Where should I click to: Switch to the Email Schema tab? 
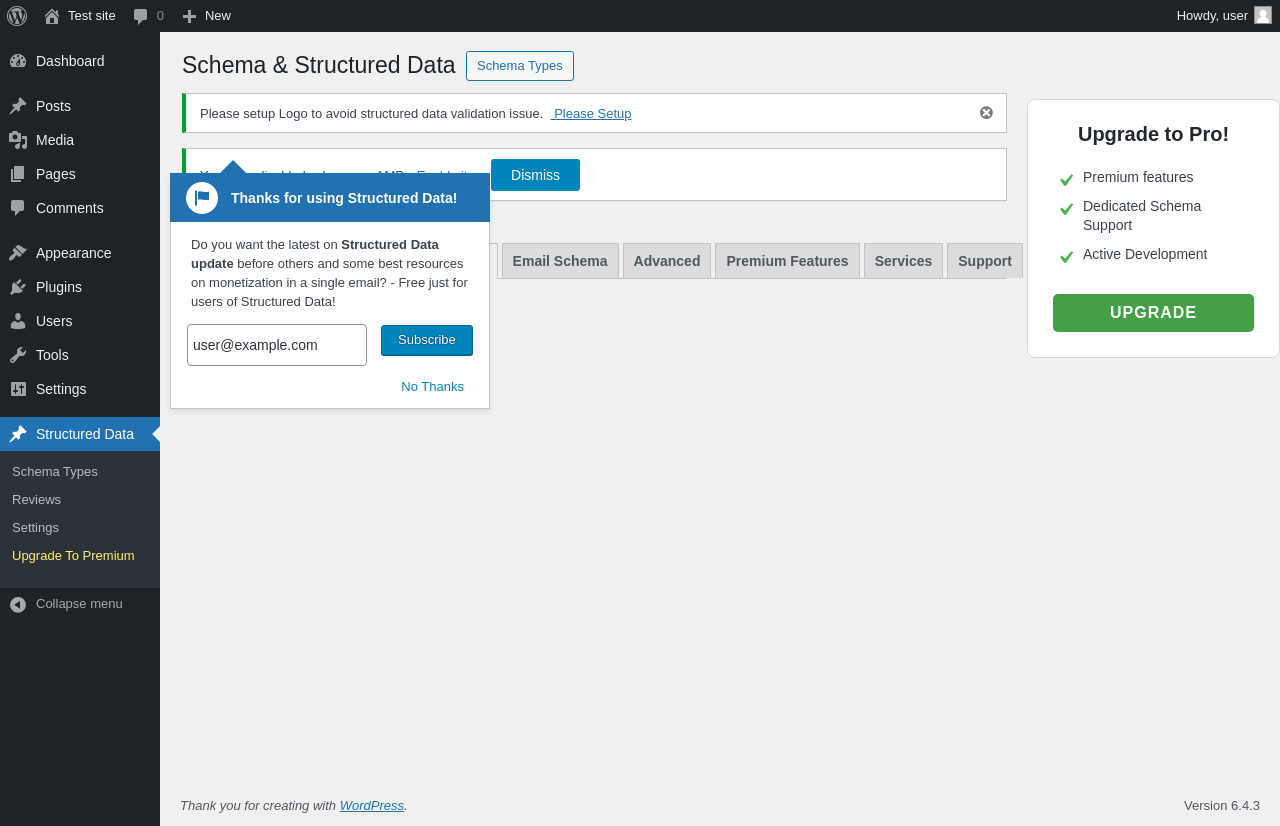point(560,261)
